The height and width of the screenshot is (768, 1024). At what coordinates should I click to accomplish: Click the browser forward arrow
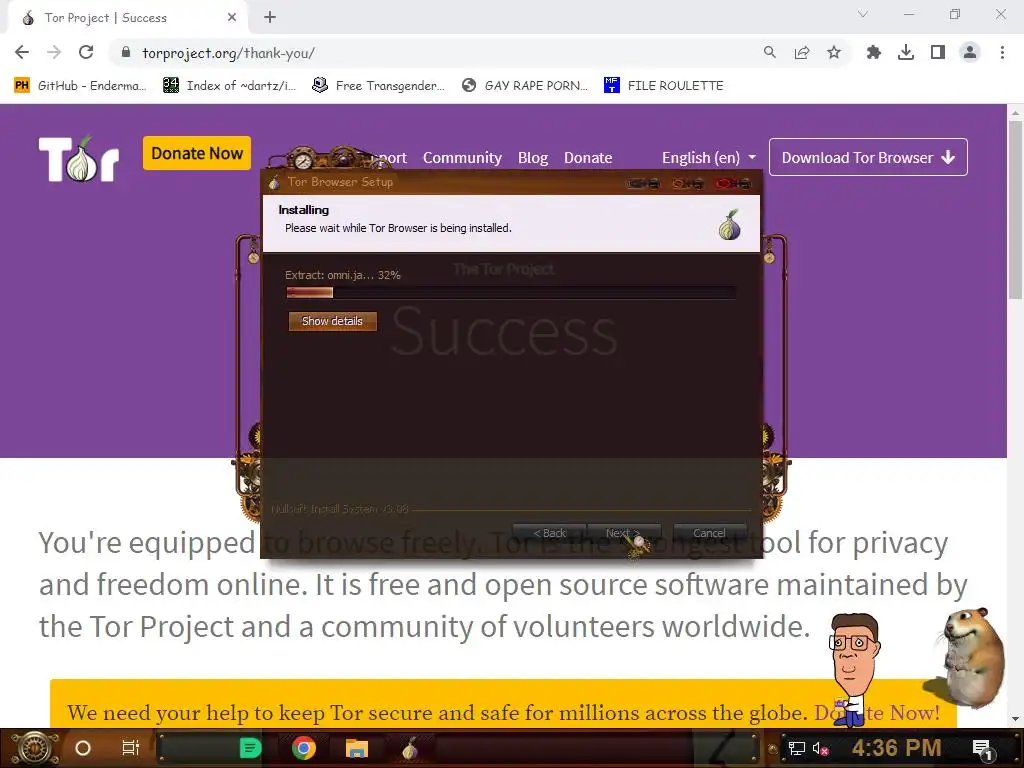tap(54, 52)
